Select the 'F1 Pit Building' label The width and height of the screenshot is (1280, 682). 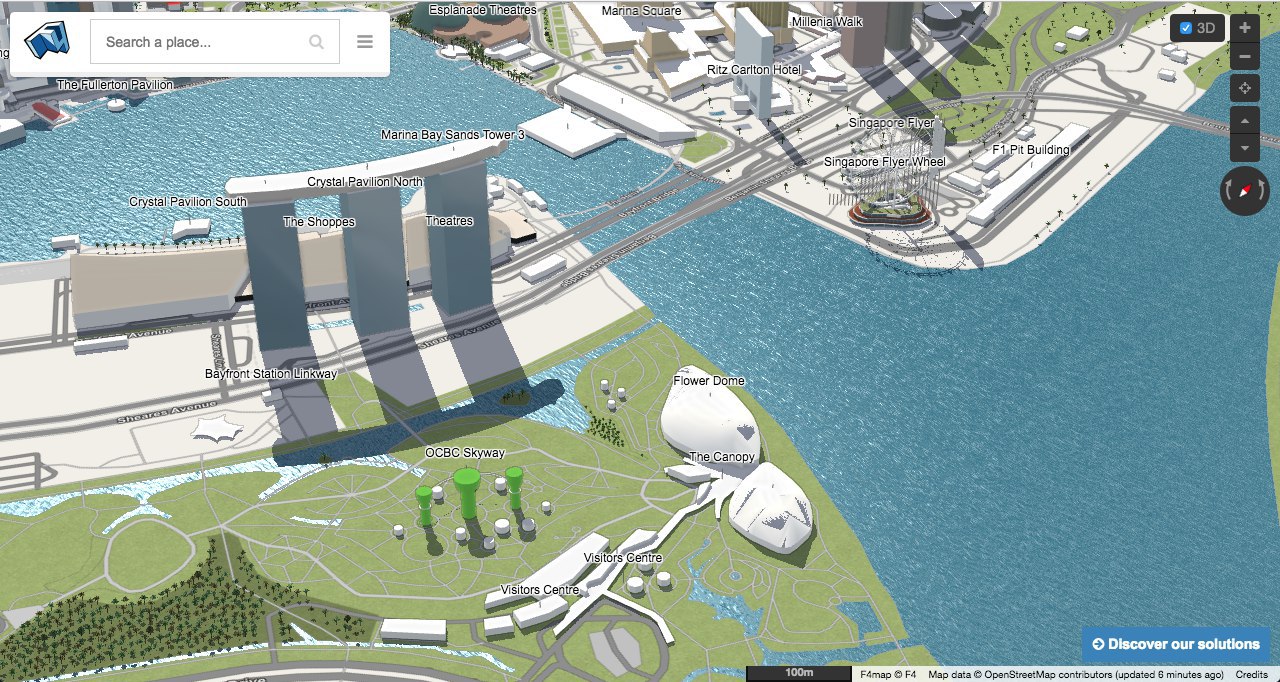click(1030, 150)
